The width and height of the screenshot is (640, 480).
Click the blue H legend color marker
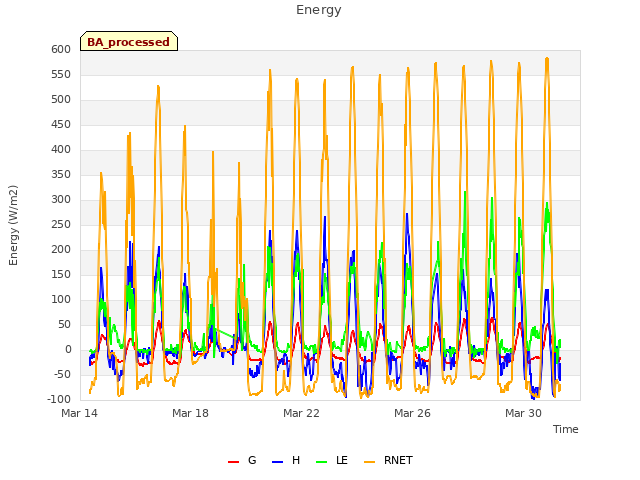[x=277, y=462]
